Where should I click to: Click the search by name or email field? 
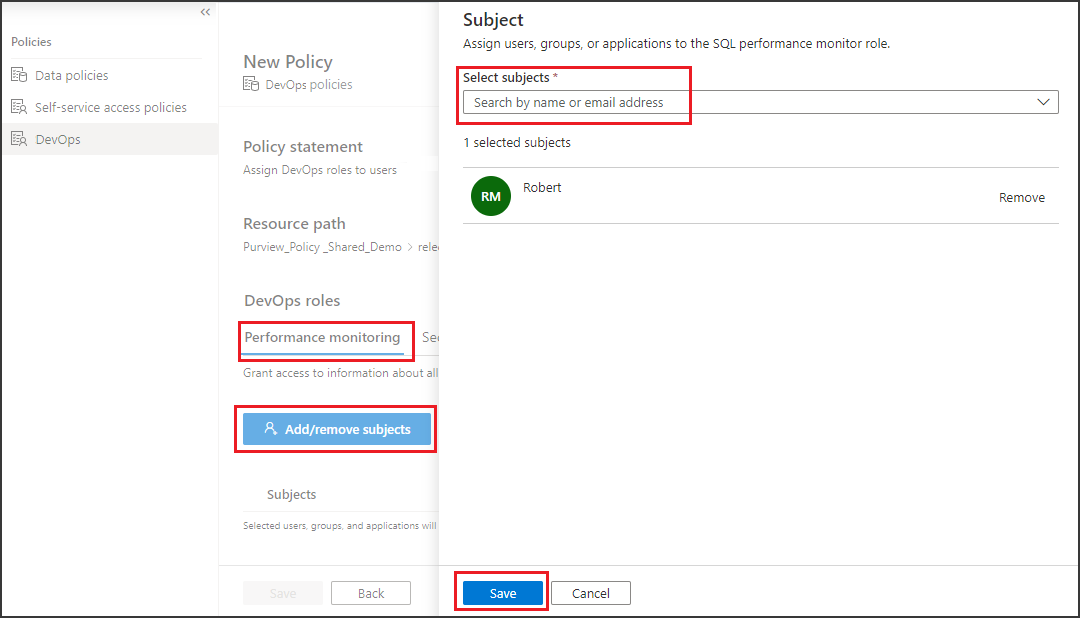(x=600, y=101)
